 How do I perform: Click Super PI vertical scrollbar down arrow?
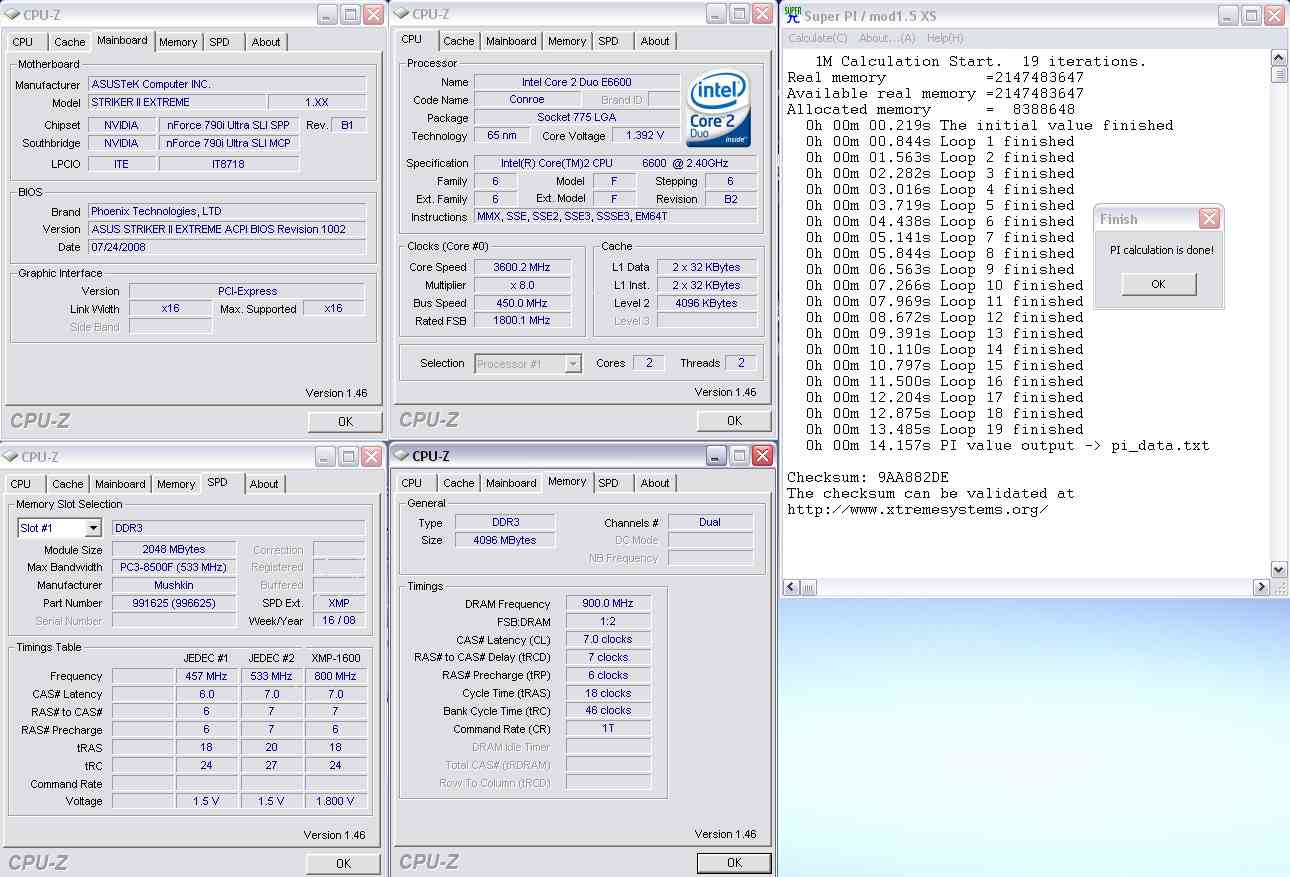click(1279, 570)
